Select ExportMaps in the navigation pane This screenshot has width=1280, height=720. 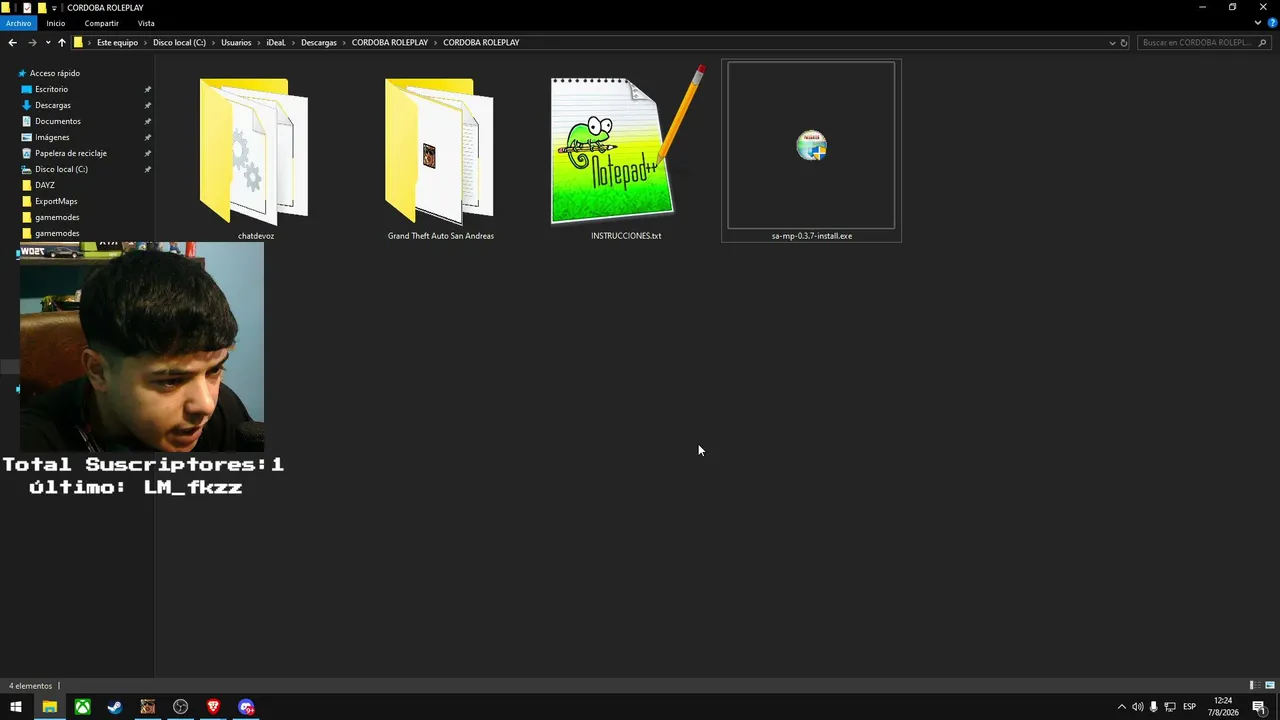pyautogui.click(x=55, y=201)
